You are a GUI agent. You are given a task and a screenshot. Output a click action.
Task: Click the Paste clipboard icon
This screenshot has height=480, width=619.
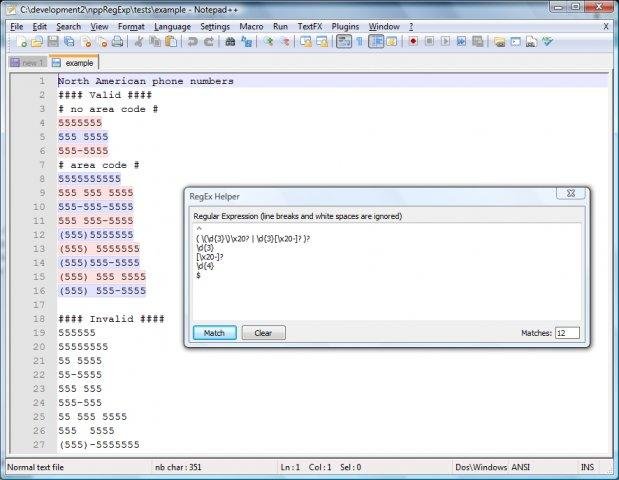pyautogui.click(x=171, y=41)
